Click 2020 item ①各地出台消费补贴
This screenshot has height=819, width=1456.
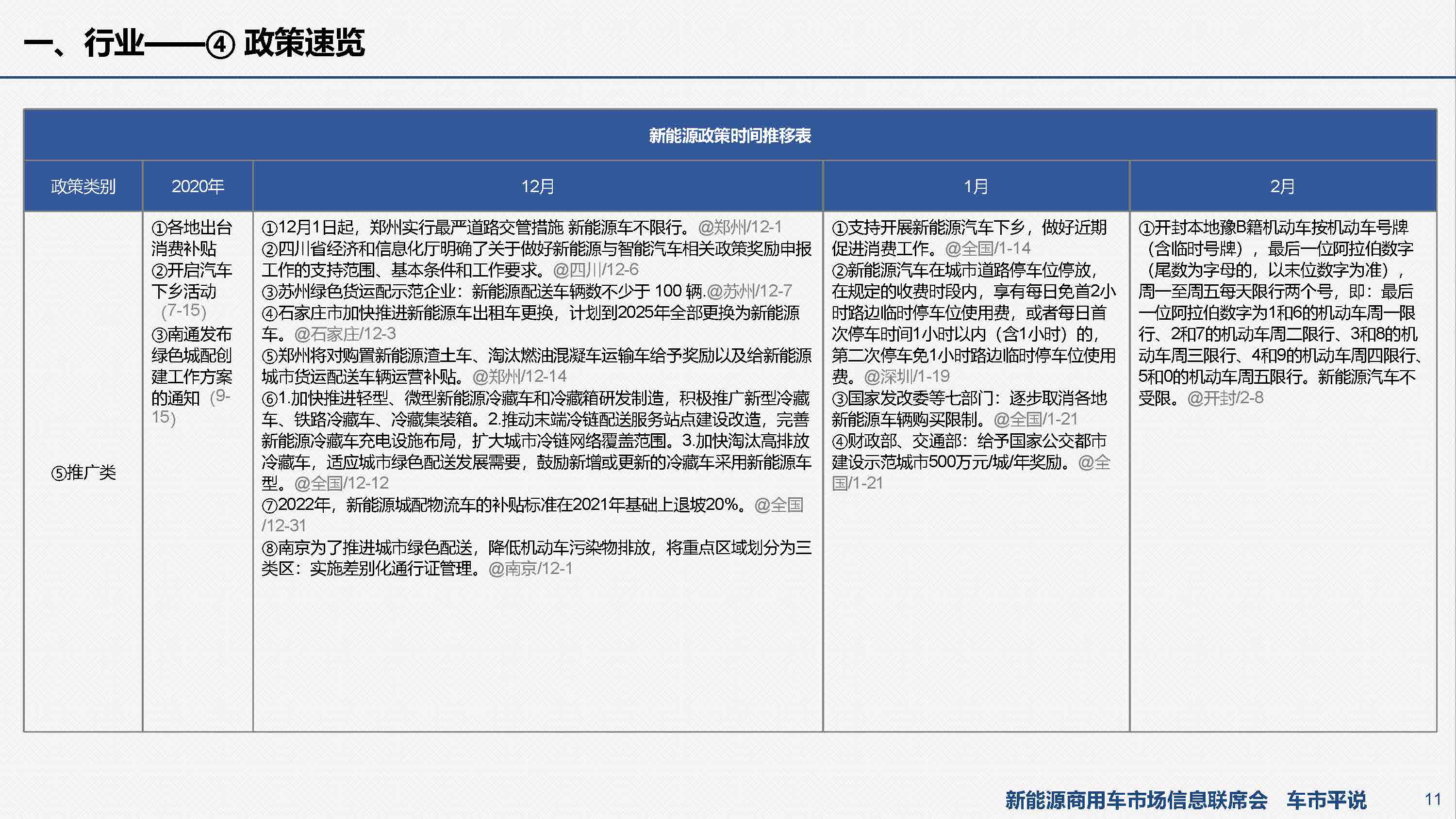[x=192, y=238]
